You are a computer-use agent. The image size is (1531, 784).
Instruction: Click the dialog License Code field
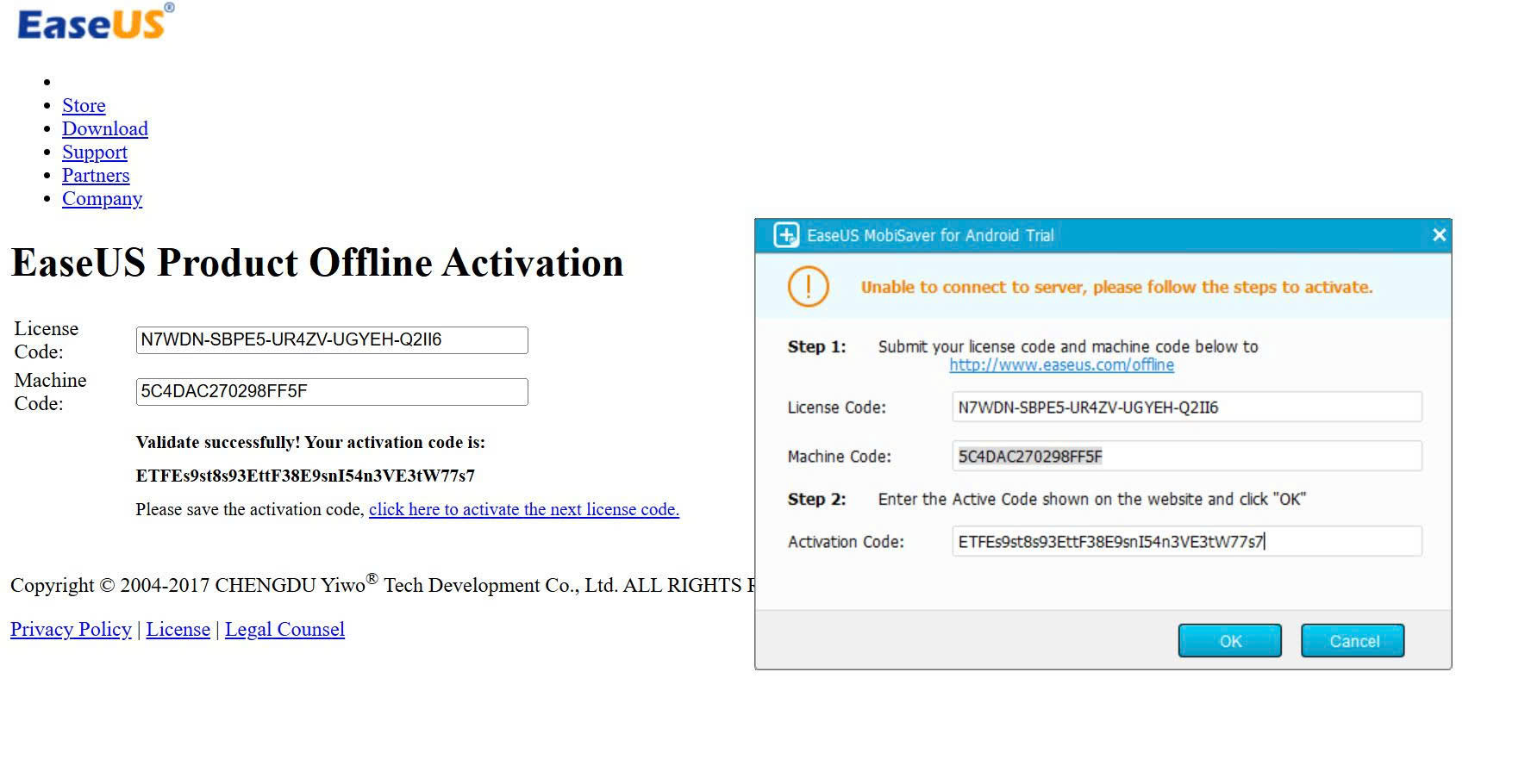(1187, 408)
